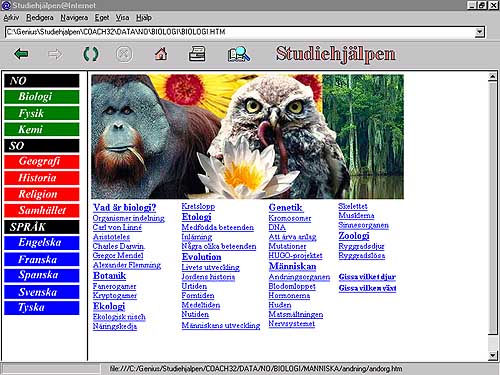Open the Skelettet link
500x375 pixels.
[353, 206]
